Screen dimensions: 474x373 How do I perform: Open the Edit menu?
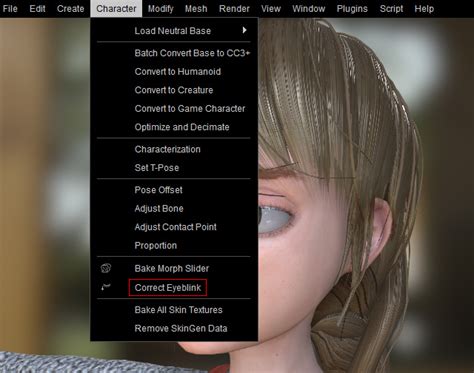(37, 8)
